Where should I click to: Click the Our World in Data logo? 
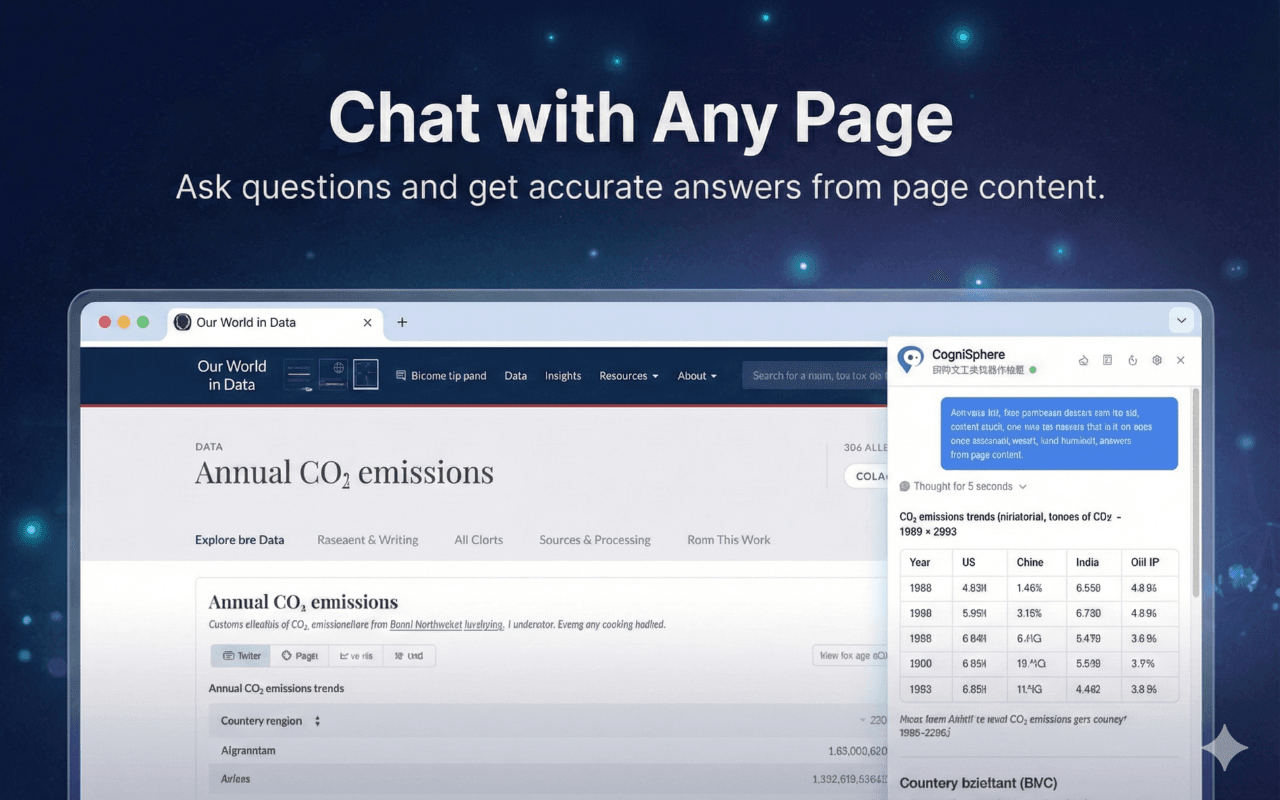coord(232,375)
